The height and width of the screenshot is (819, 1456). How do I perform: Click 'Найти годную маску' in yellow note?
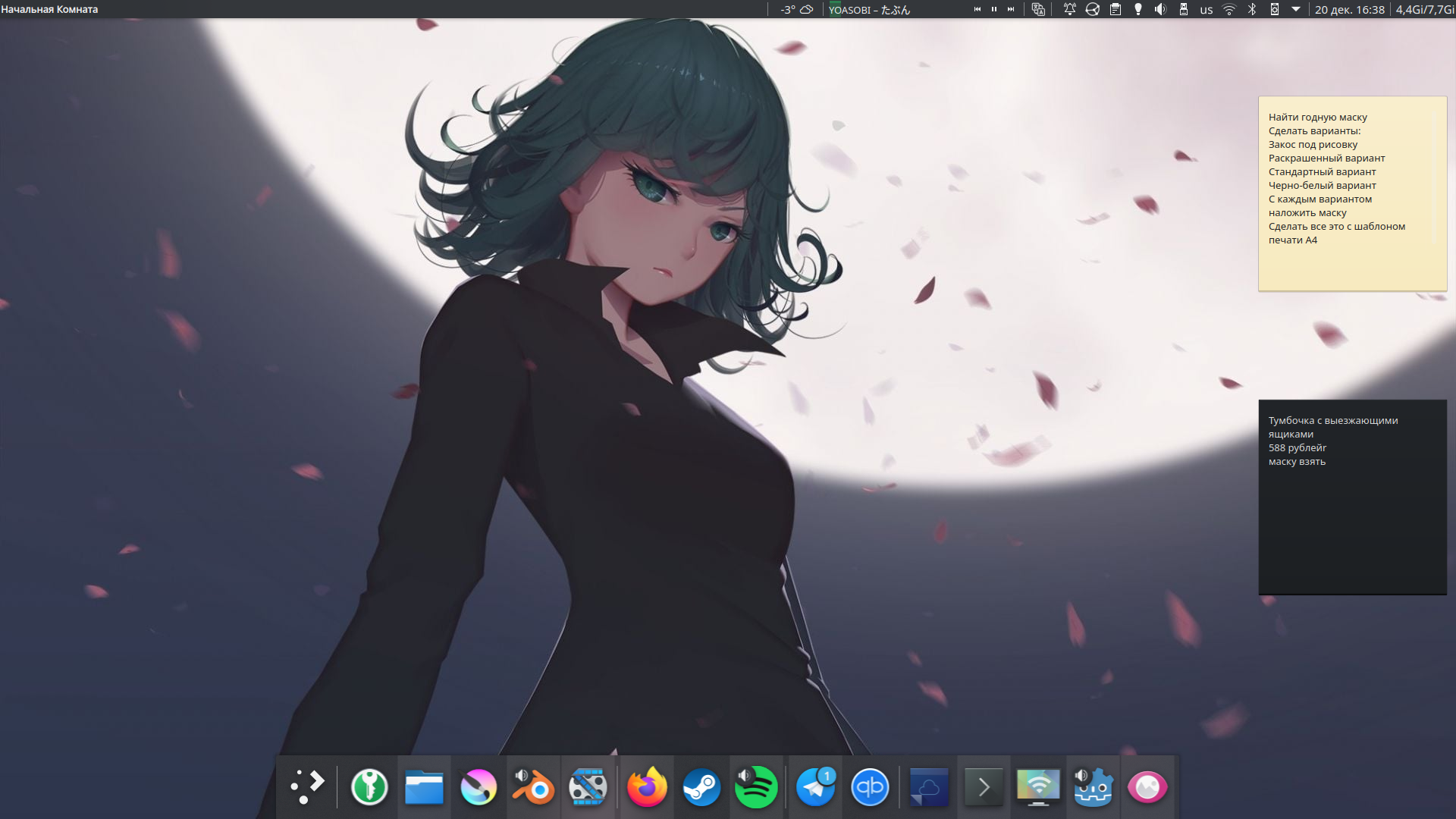[1317, 117]
